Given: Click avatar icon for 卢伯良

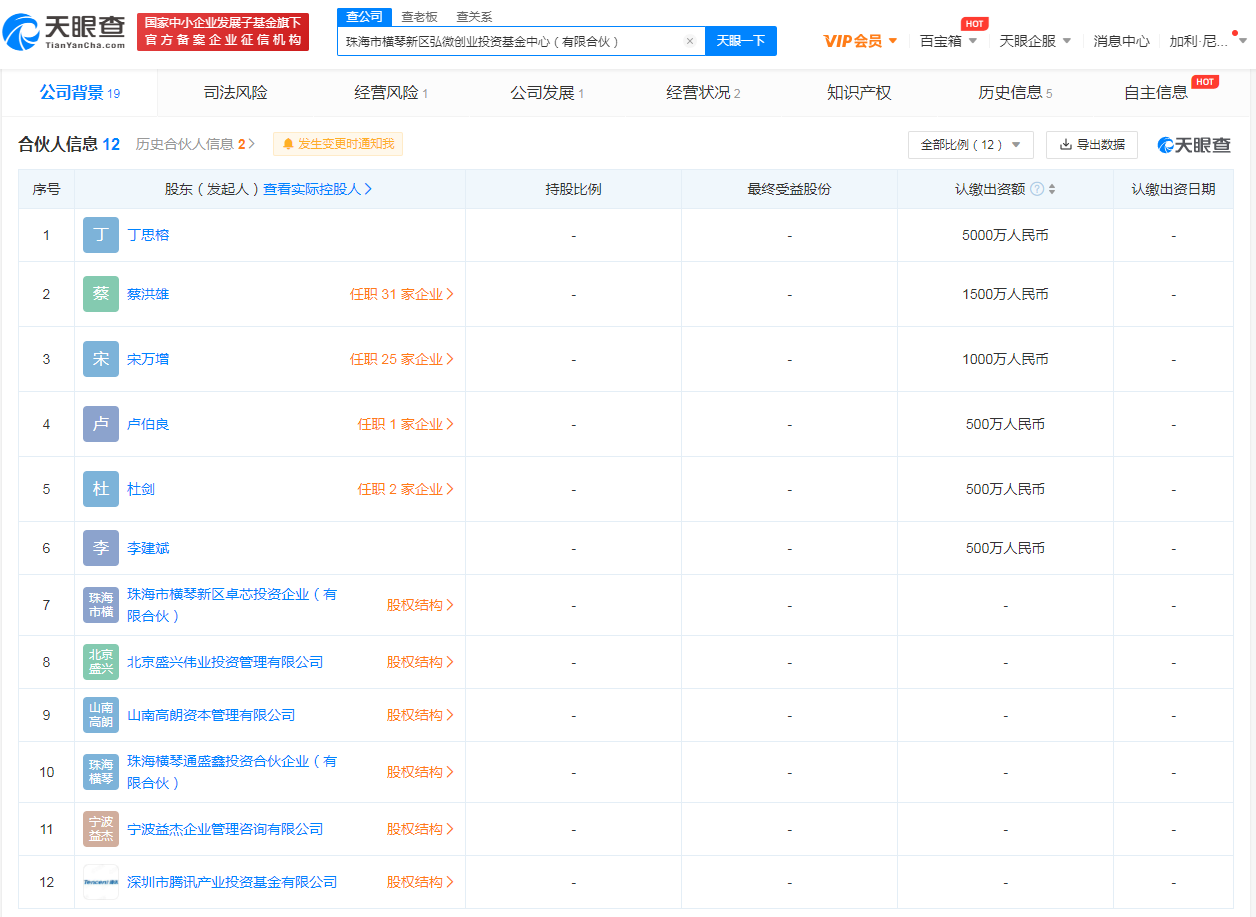Looking at the screenshot, I should (x=101, y=424).
